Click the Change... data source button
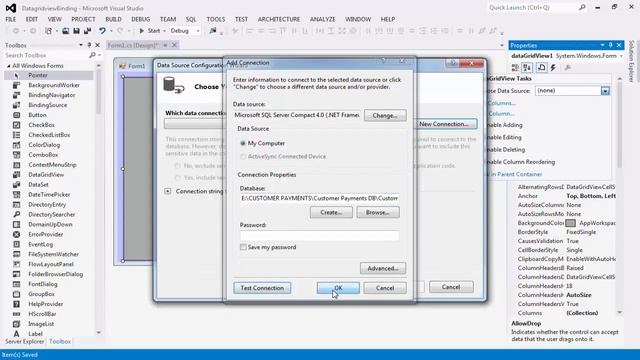640x360 pixels. pos(385,116)
